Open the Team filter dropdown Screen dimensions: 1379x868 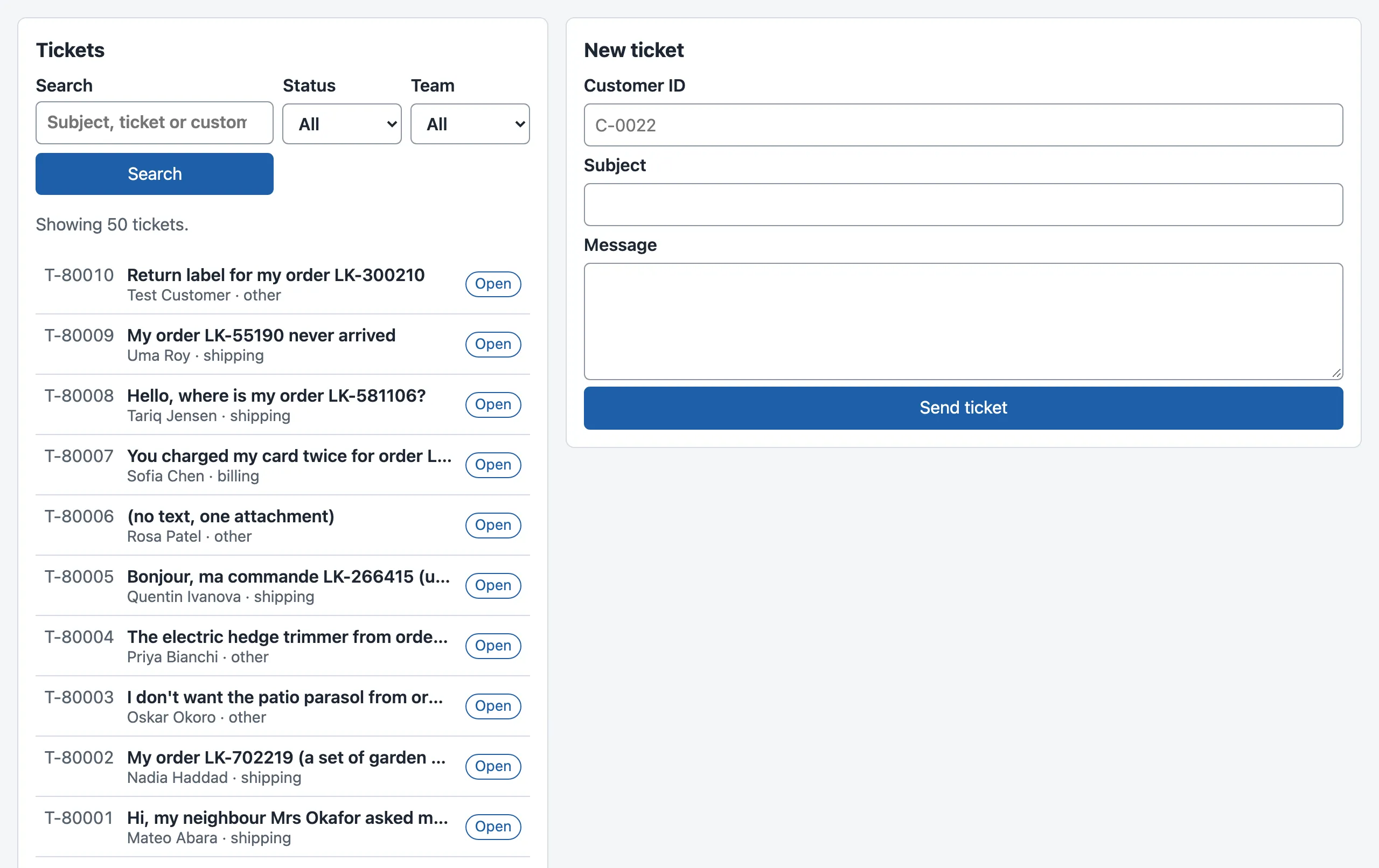470,124
